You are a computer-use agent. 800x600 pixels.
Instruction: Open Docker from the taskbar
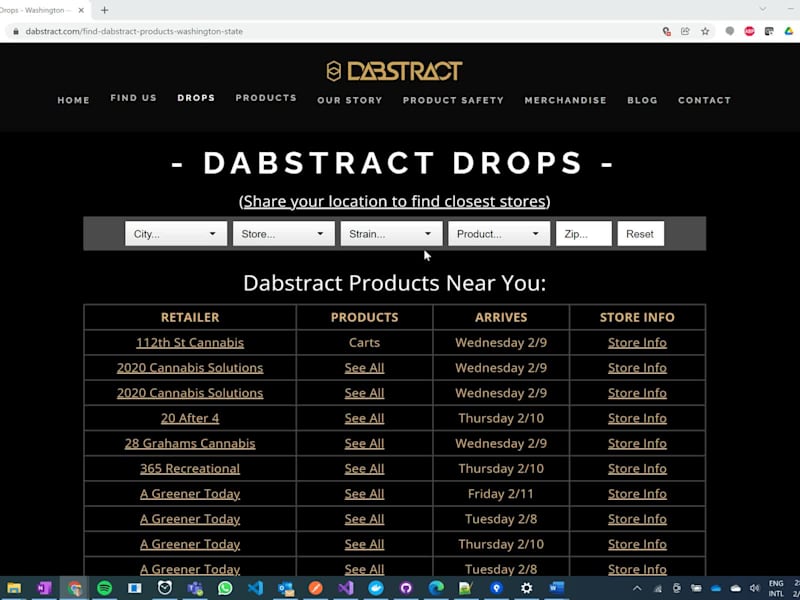[376, 588]
